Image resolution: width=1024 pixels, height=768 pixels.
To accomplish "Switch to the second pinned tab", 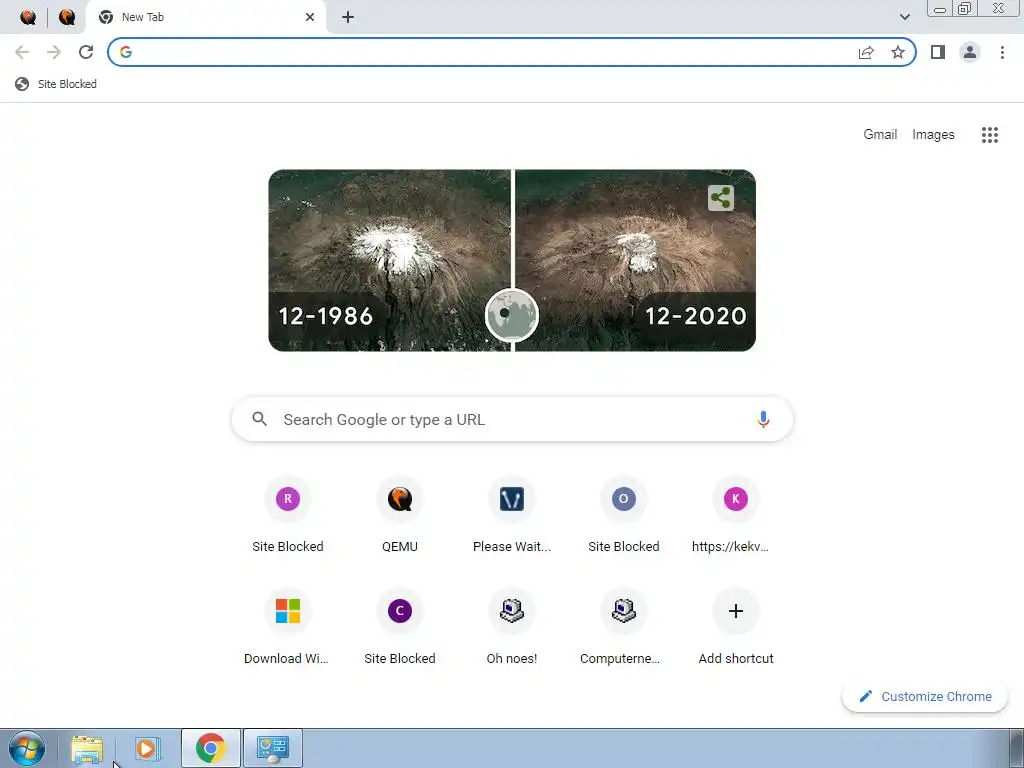I will click(x=67, y=17).
